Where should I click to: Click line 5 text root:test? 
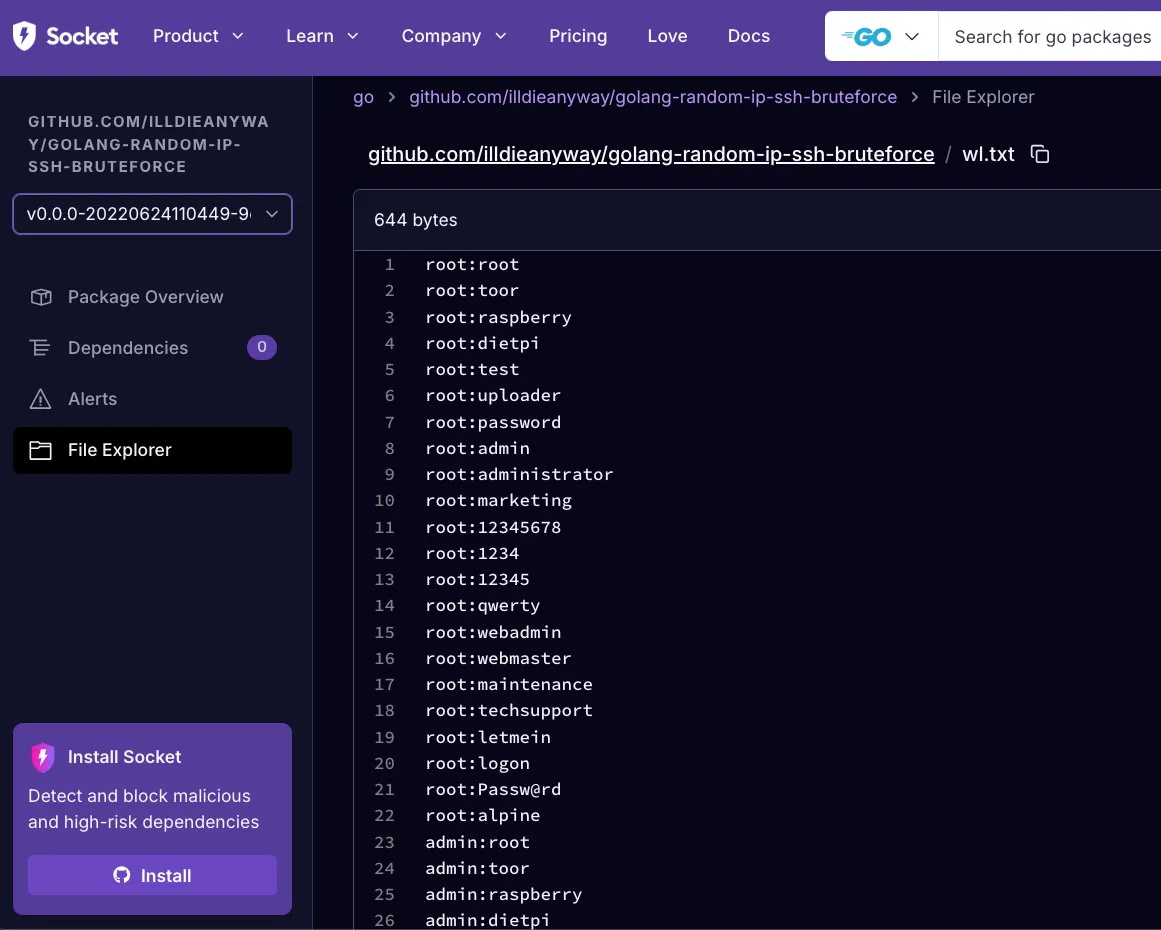click(x=472, y=369)
